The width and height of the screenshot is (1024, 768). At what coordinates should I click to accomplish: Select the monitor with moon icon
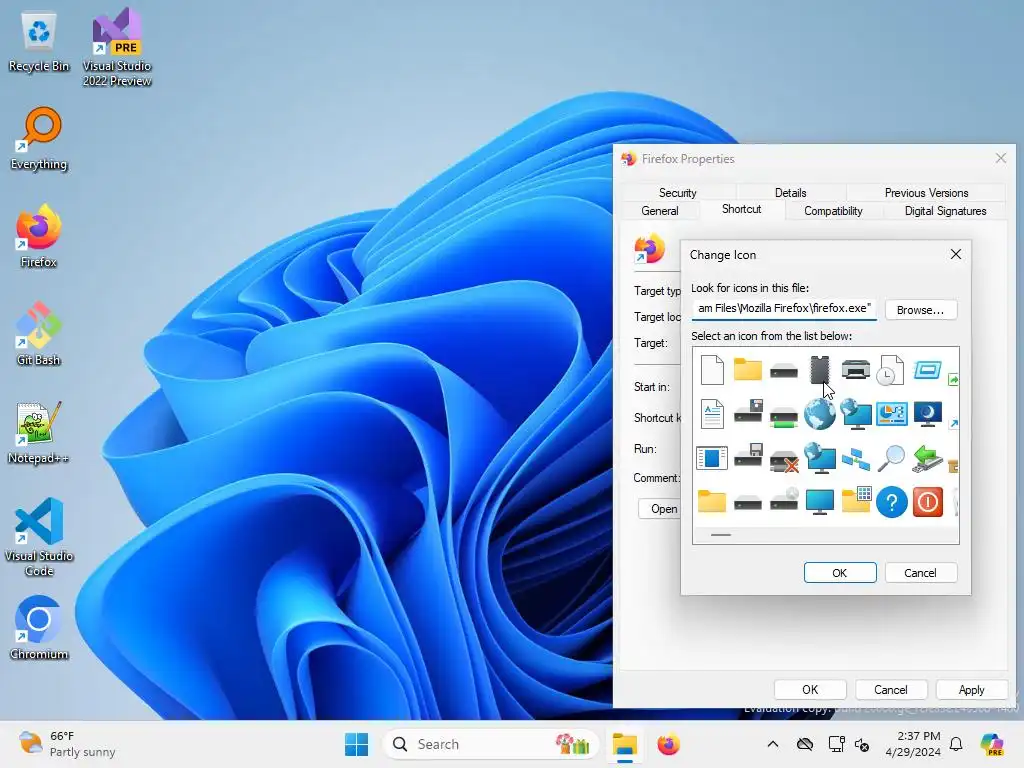[x=927, y=414]
